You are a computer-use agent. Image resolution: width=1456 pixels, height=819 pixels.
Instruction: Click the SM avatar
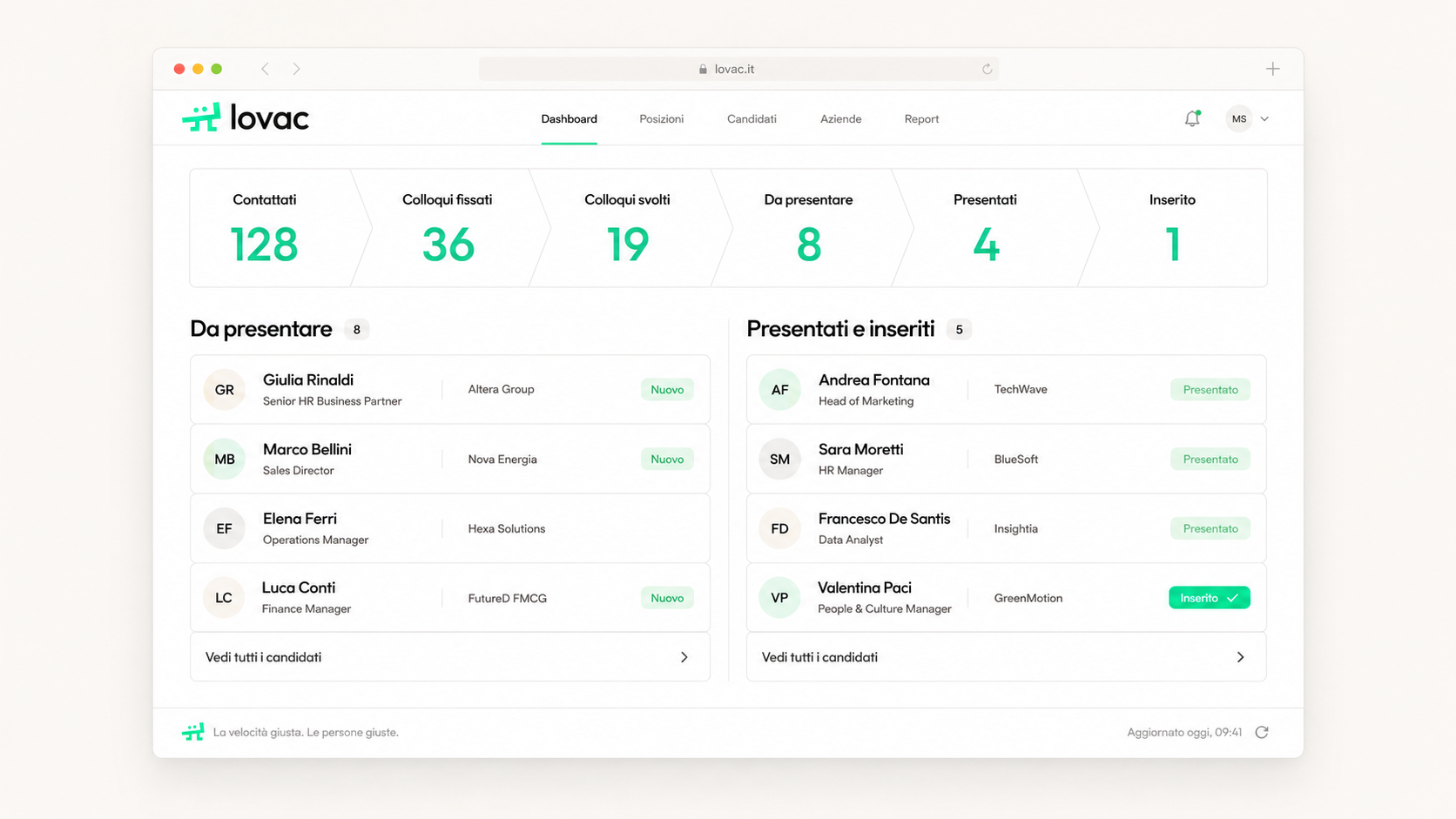point(780,459)
